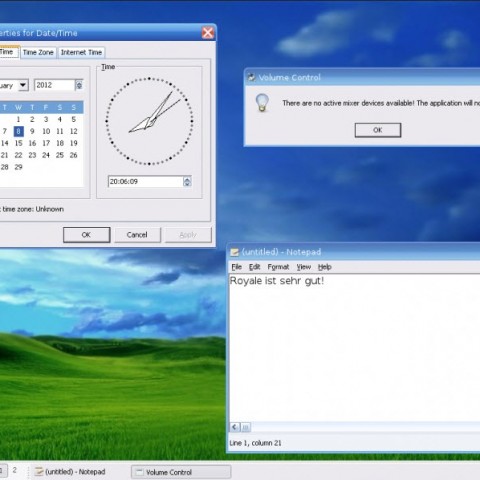This screenshot has height=480, width=480.
Task: Select day 16 in the calendar
Action: (32, 143)
